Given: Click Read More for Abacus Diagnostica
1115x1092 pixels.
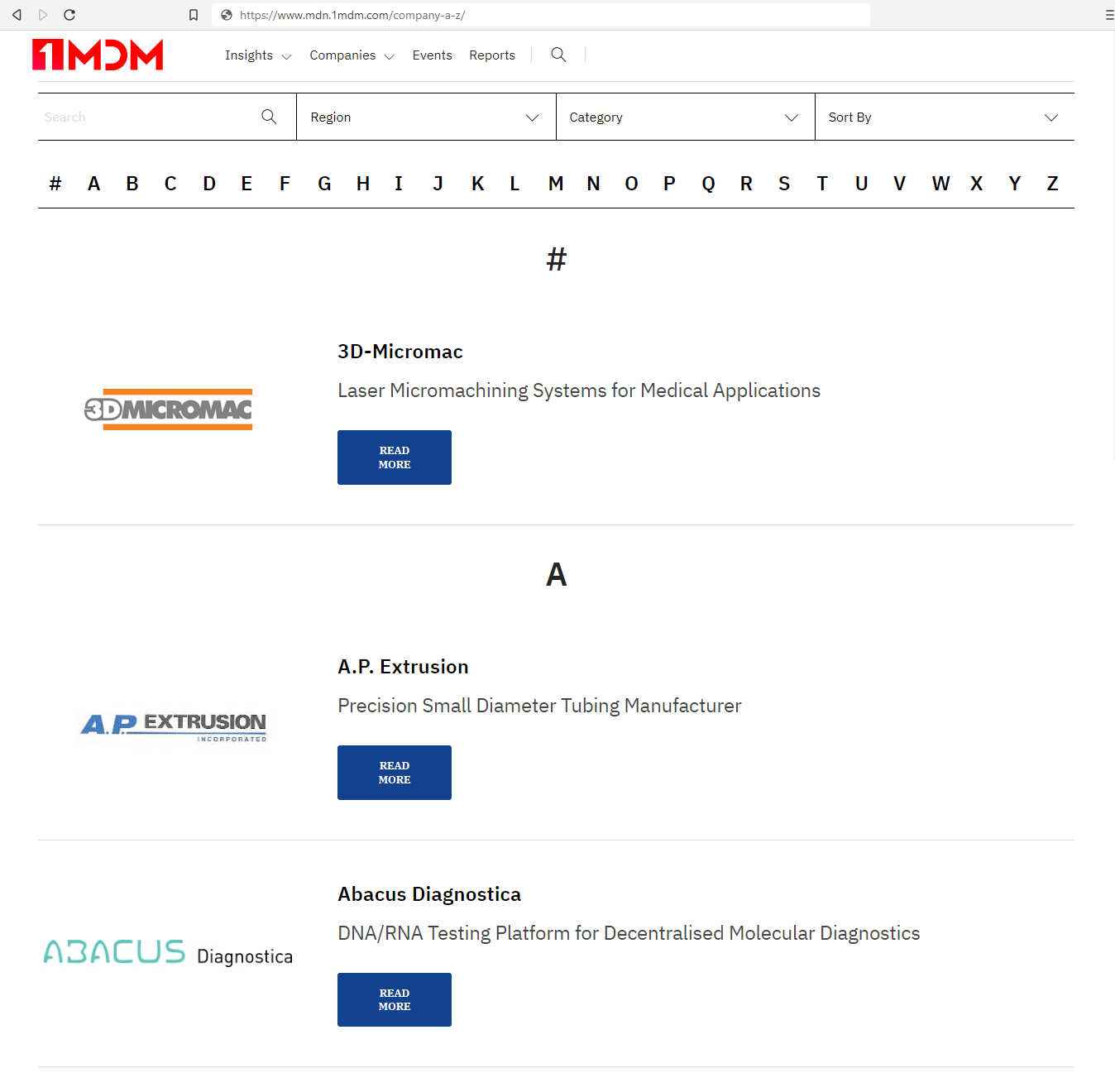Looking at the screenshot, I should click(x=395, y=999).
